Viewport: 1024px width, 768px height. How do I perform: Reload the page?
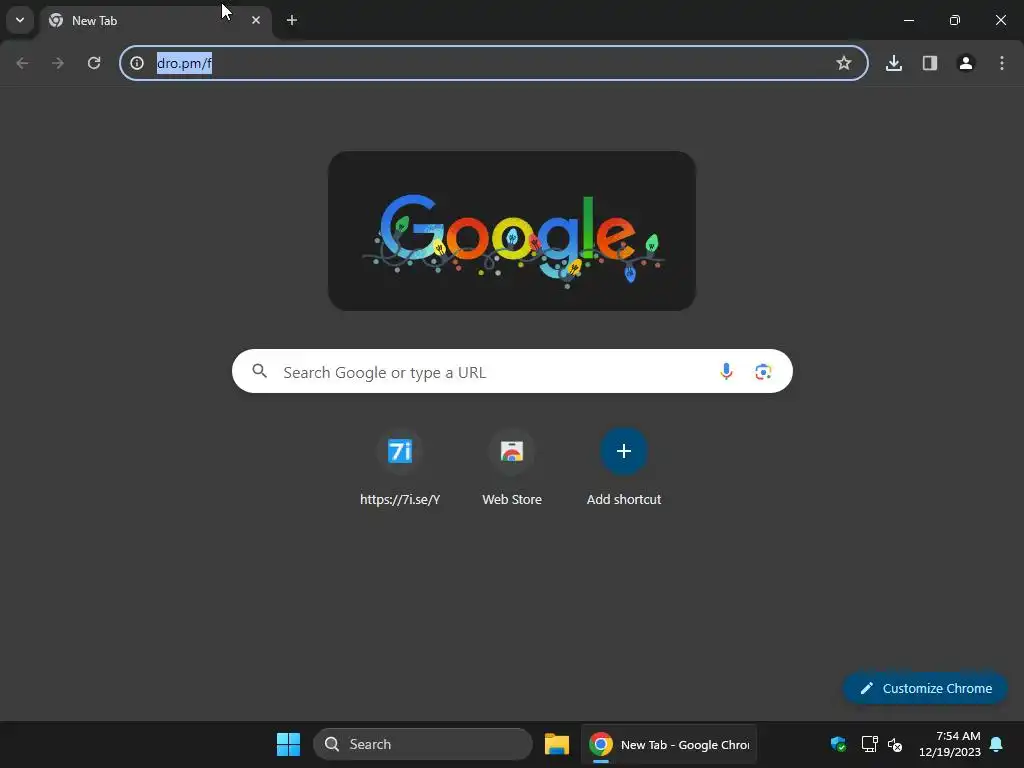coord(94,63)
